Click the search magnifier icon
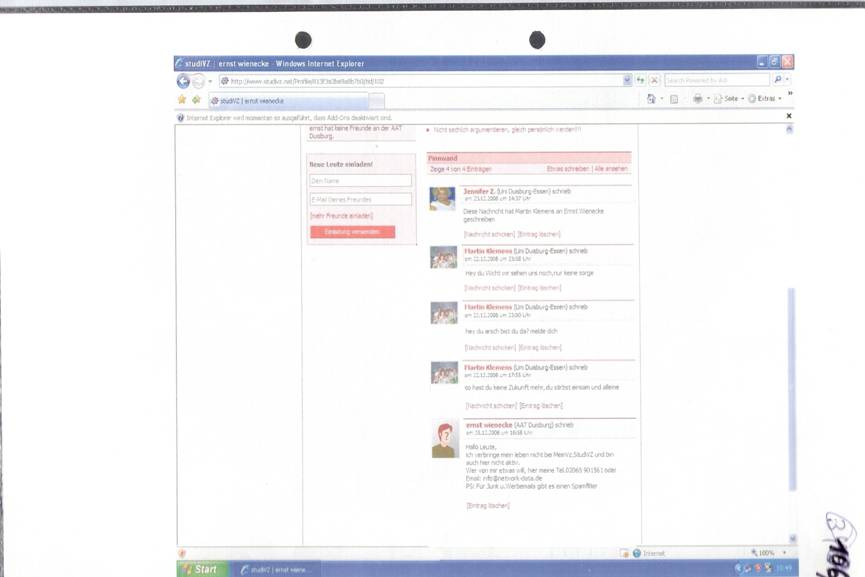 click(x=777, y=80)
